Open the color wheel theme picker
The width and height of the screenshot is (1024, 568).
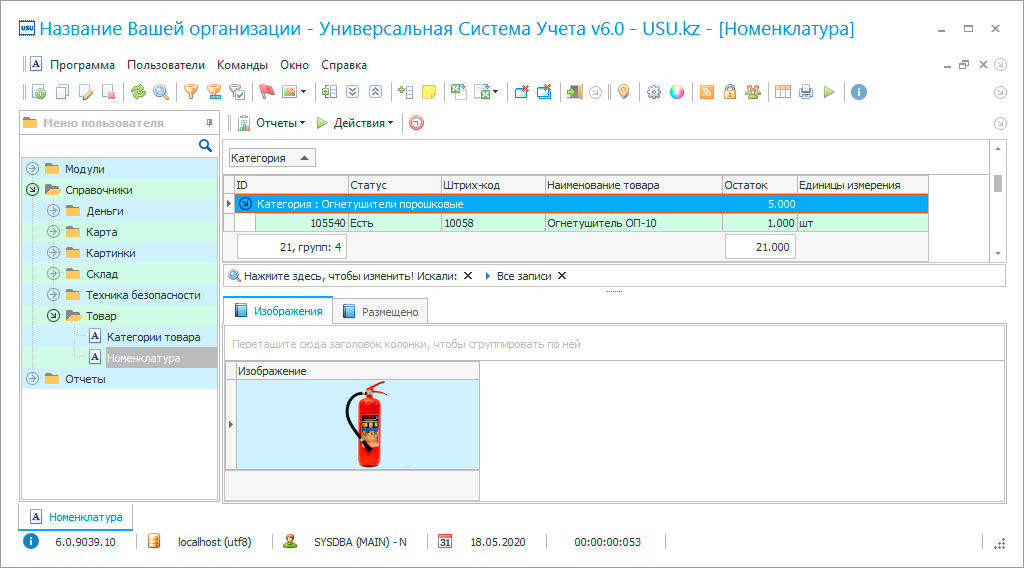tap(677, 92)
